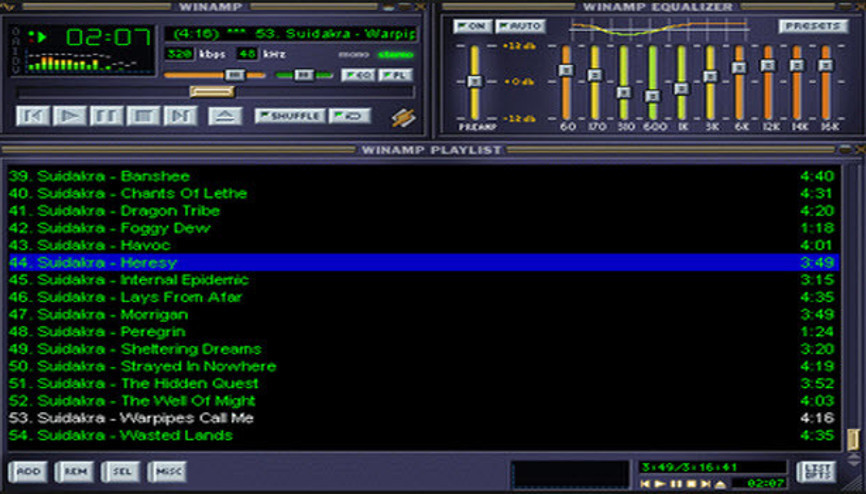
Task: Click the song position seek bar handle
Action: coord(212,92)
